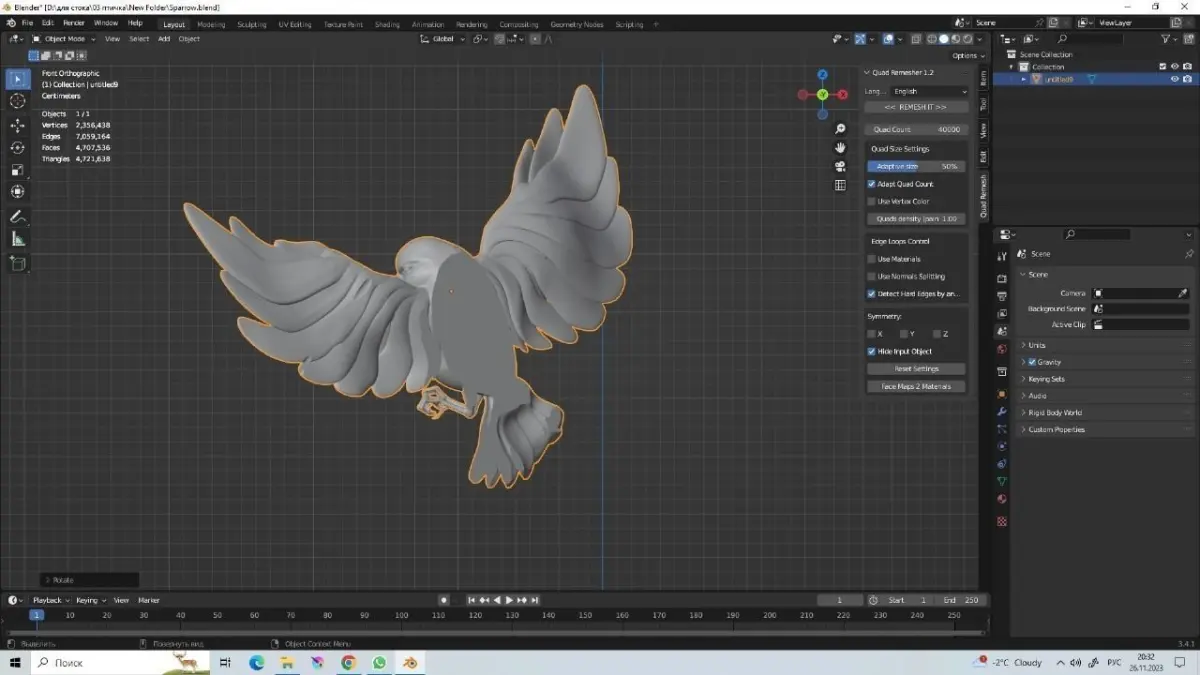Open the View Layer properties tab icon
The height and width of the screenshot is (675, 1200).
click(1002, 313)
